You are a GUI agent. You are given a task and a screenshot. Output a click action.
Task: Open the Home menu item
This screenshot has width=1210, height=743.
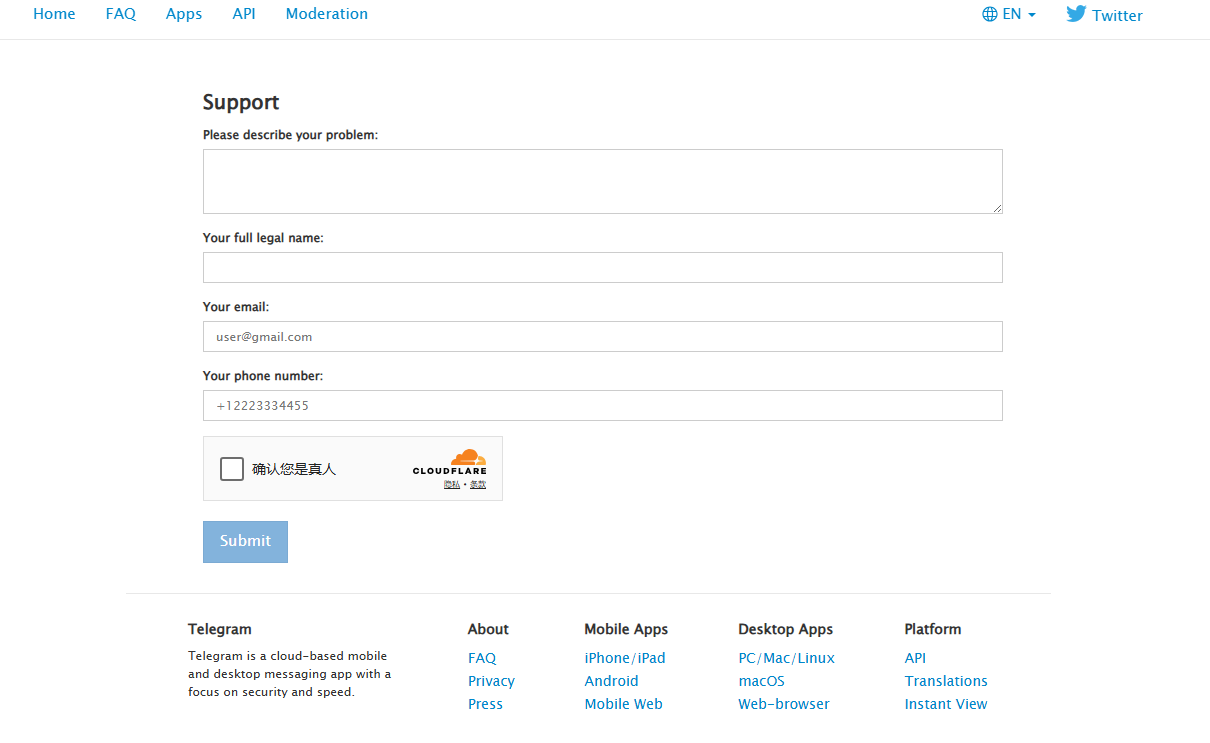tap(54, 14)
